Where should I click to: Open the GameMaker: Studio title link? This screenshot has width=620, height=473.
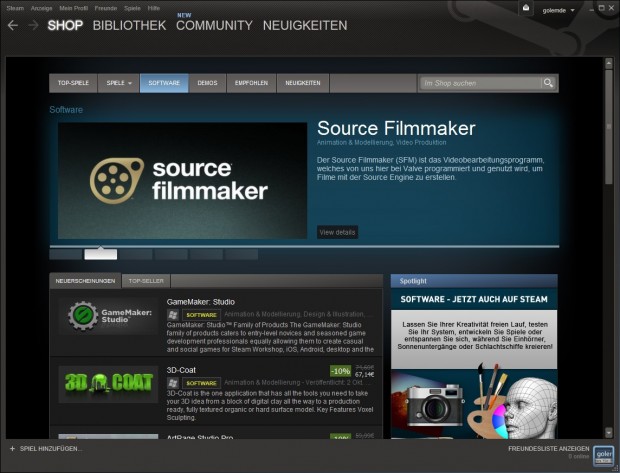click(x=200, y=302)
